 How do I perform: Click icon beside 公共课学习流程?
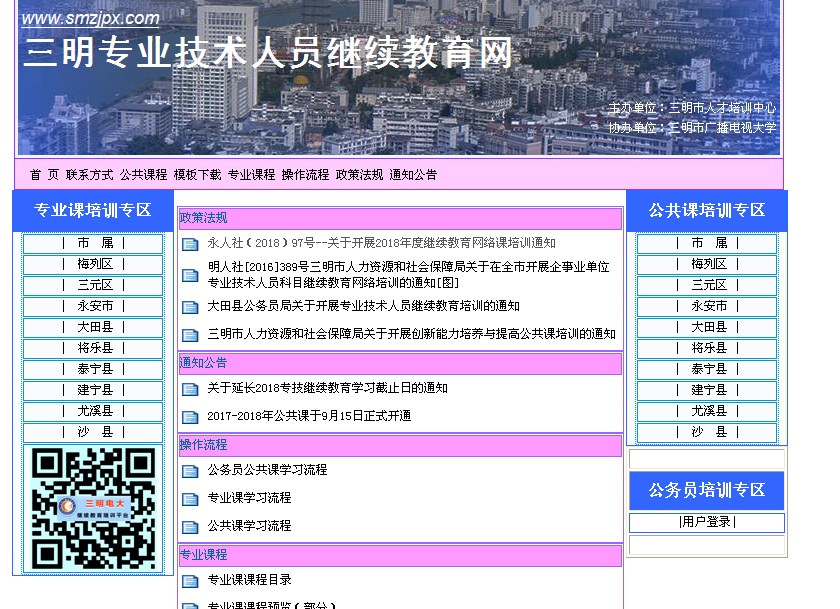[190, 527]
